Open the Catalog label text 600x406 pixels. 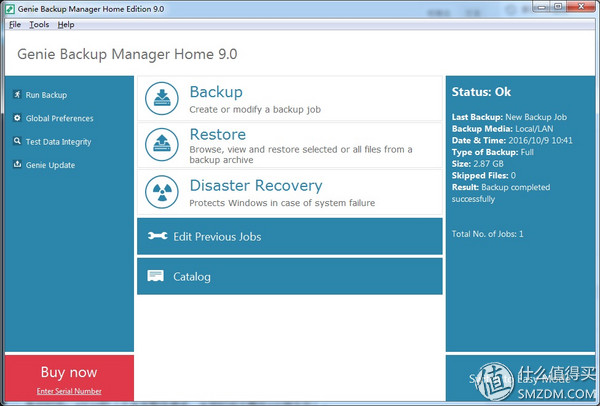point(192,277)
